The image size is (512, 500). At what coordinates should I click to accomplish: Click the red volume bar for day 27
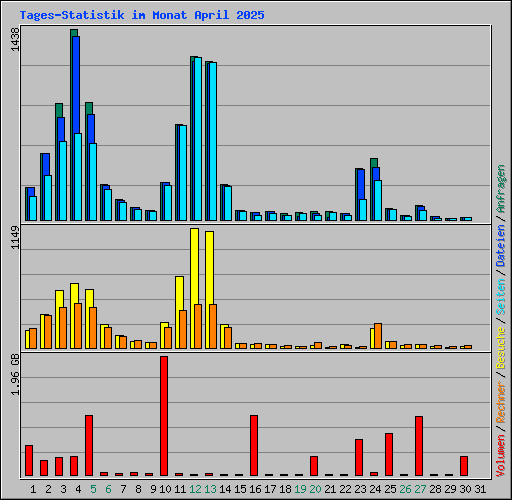click(419, 446)
